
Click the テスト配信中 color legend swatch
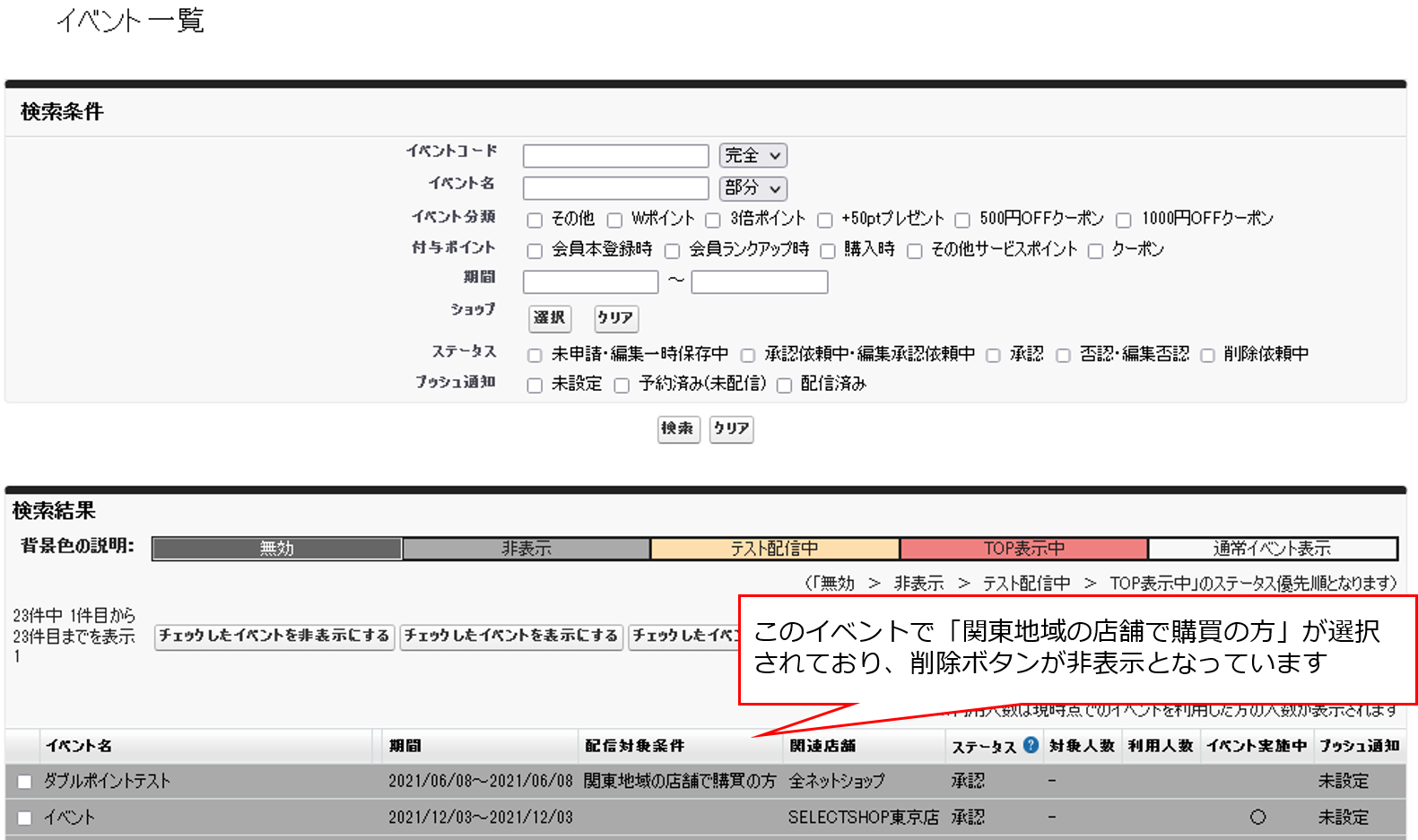click(x=774, y=549)
